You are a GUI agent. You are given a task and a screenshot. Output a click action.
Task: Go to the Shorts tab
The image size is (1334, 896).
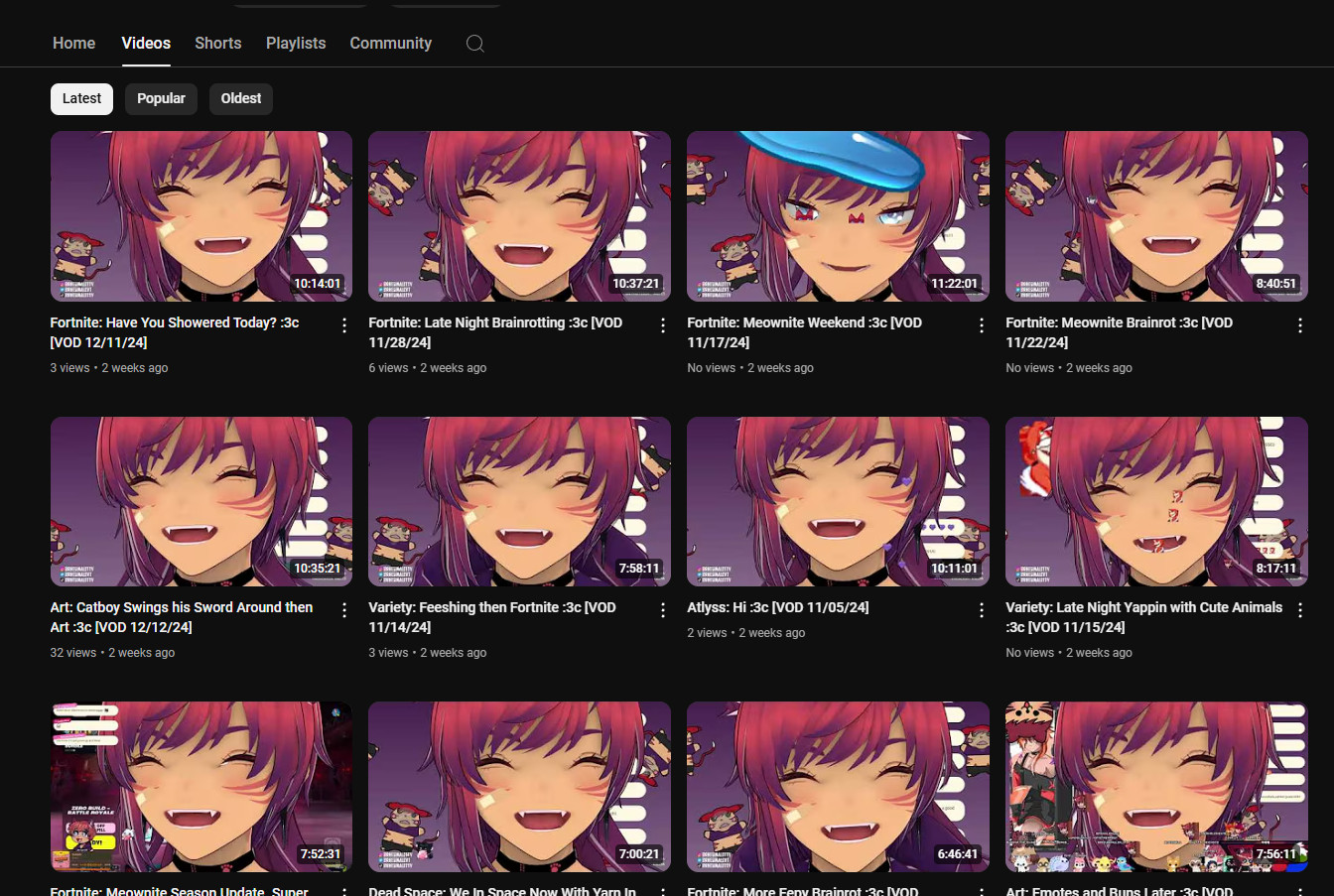coord(218,44)
